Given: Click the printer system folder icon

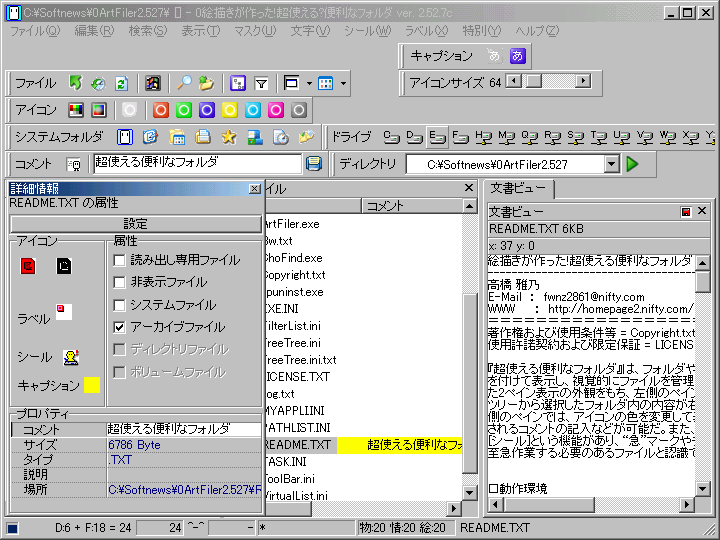Looking at the screenshot, I should [202, 137].
